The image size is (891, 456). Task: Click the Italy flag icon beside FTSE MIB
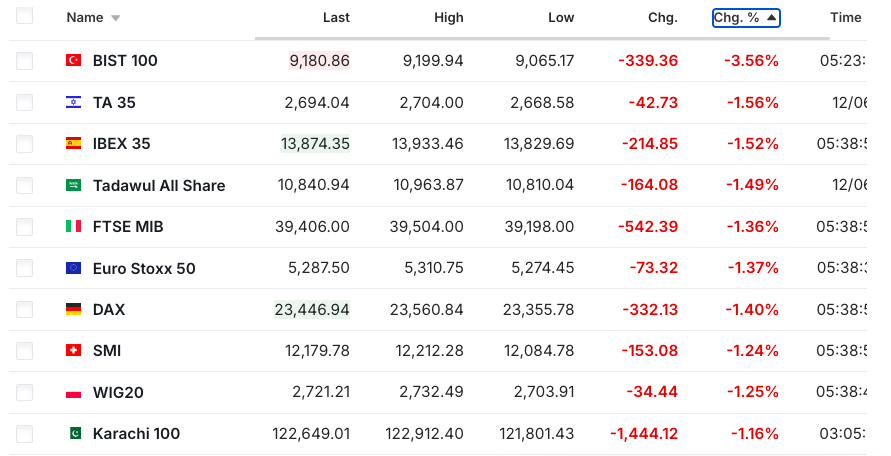73,227
